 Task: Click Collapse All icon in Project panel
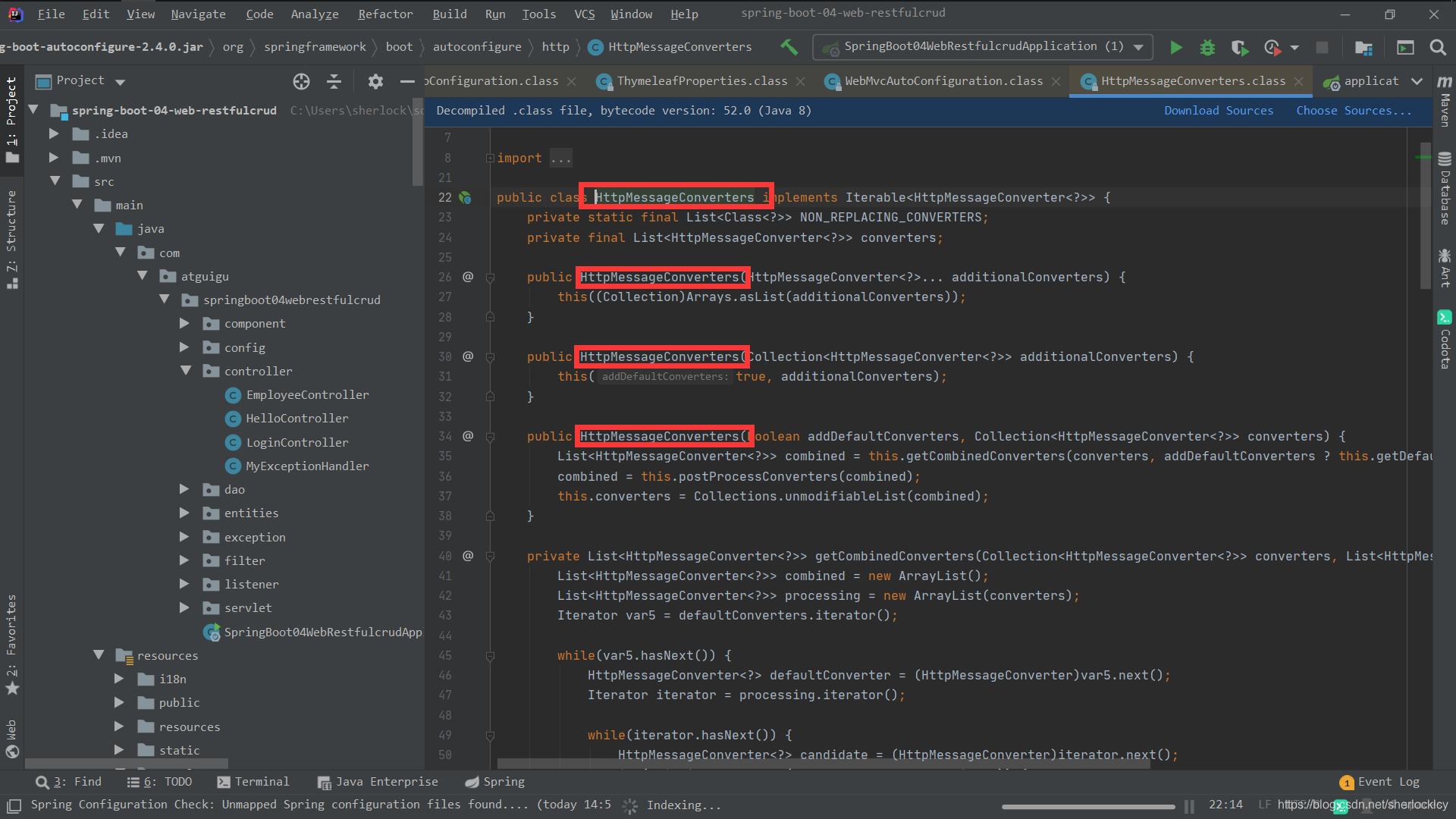tap(334, 81)
